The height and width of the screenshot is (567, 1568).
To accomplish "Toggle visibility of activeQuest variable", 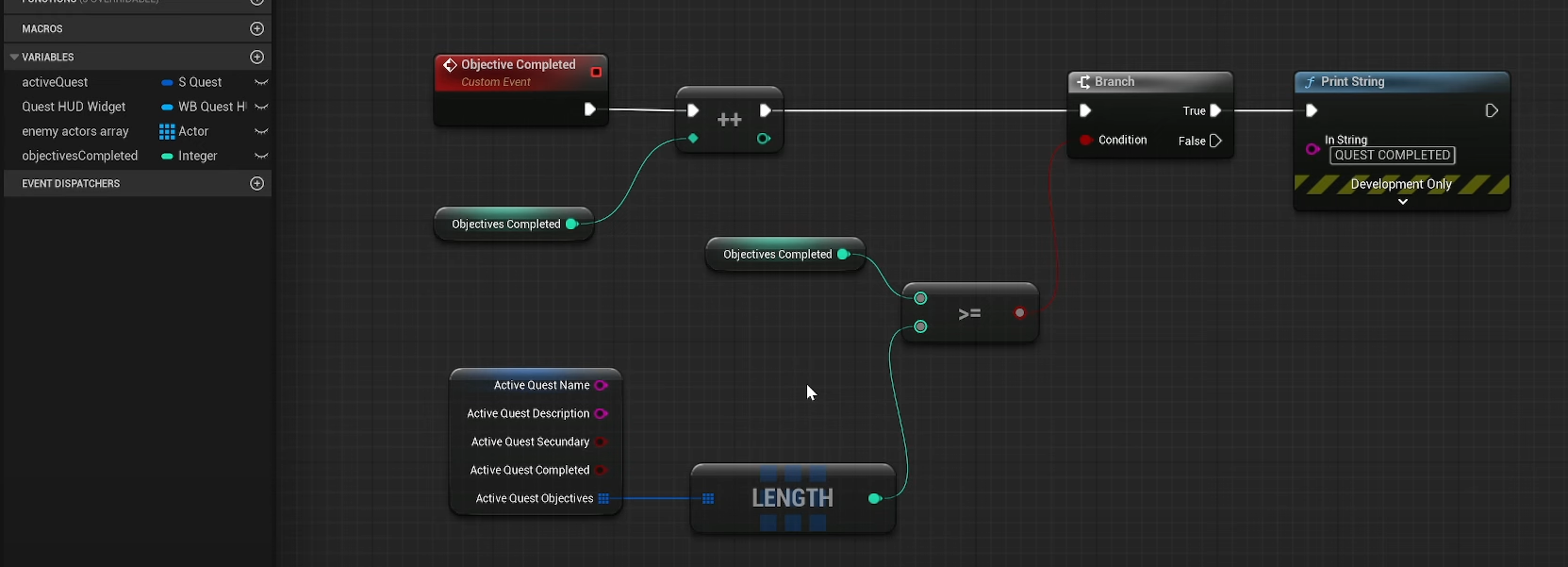I will (x=261, y=83).
